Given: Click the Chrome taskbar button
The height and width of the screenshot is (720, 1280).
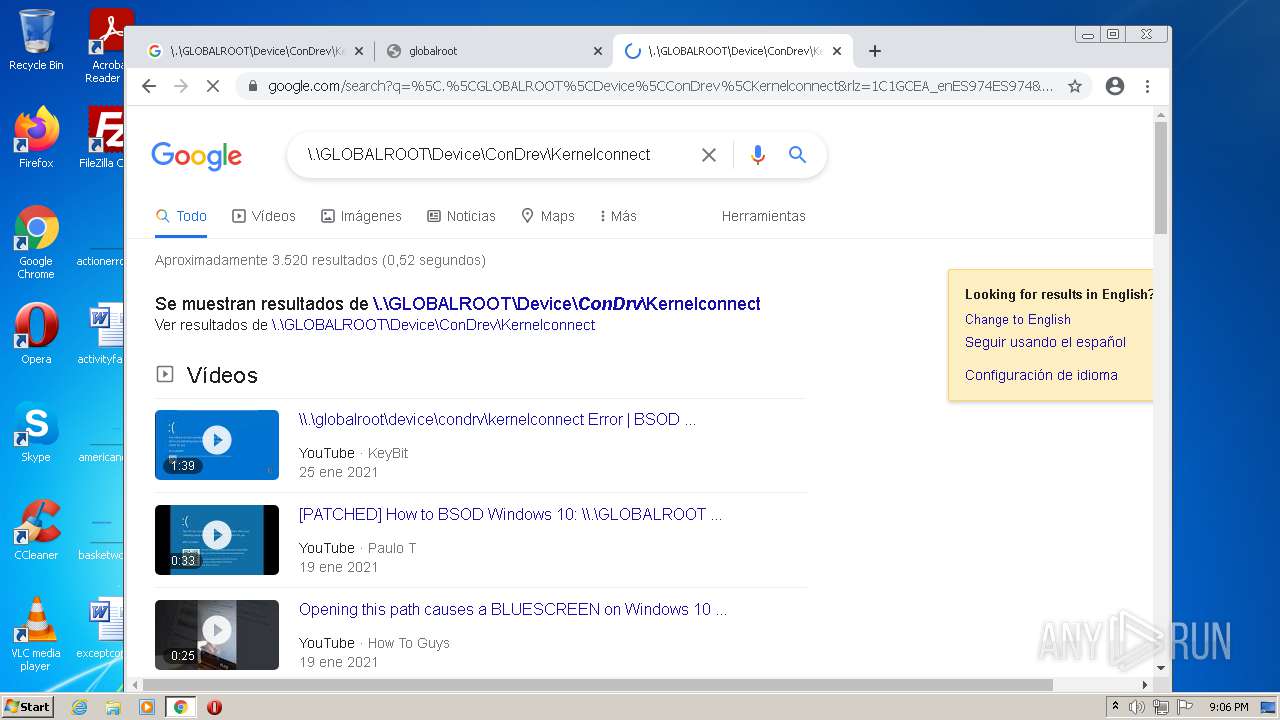Looking at the screenshot, I should (180, 707).
